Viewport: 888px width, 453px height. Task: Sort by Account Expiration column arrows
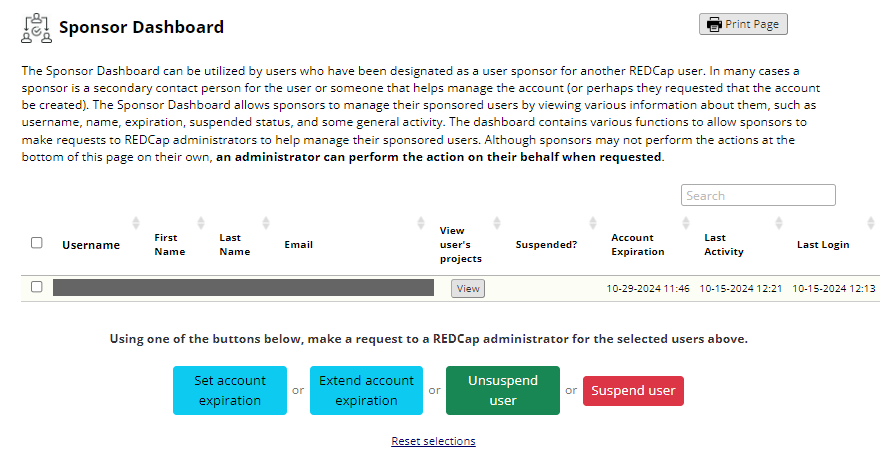click(686, 222)
